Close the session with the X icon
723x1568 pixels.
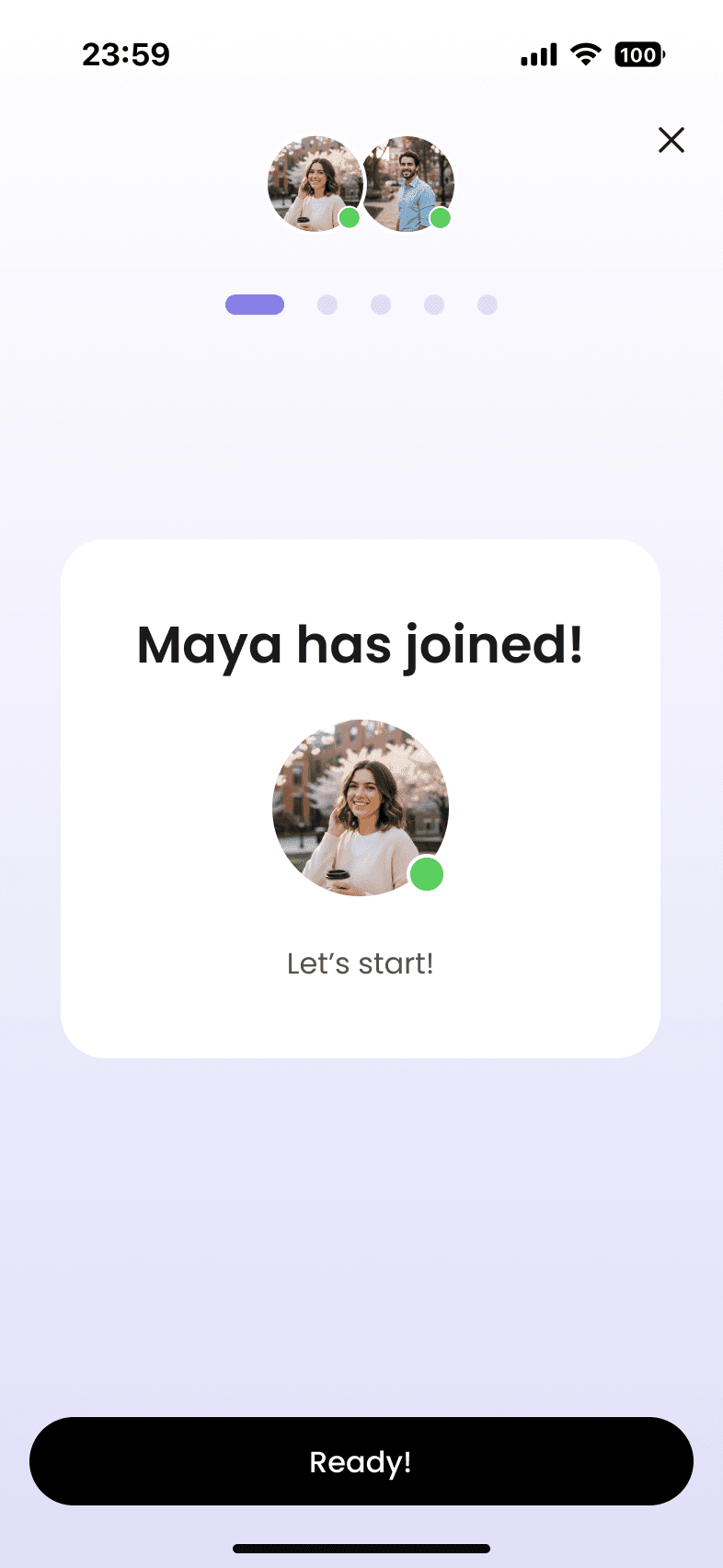pyautogui.click(x=671, y=140)
